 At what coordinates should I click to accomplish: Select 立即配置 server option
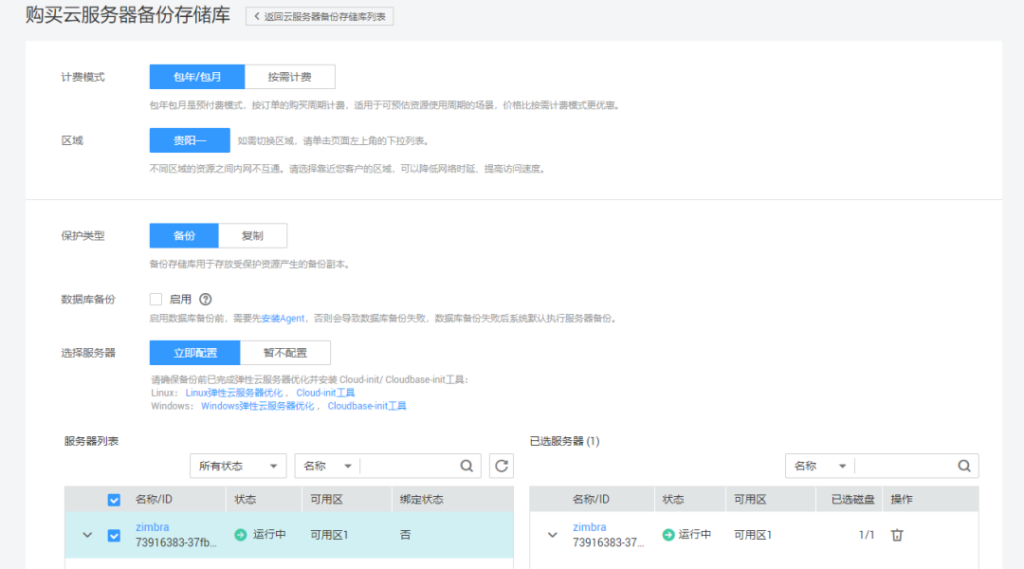[x=195, y=353]
